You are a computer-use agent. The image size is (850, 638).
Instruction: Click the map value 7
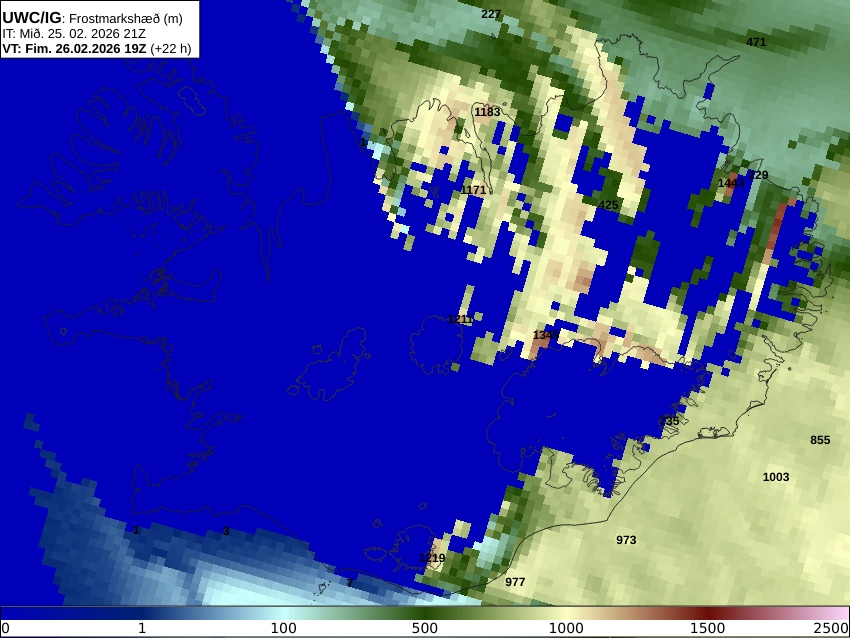click(350, 583)
